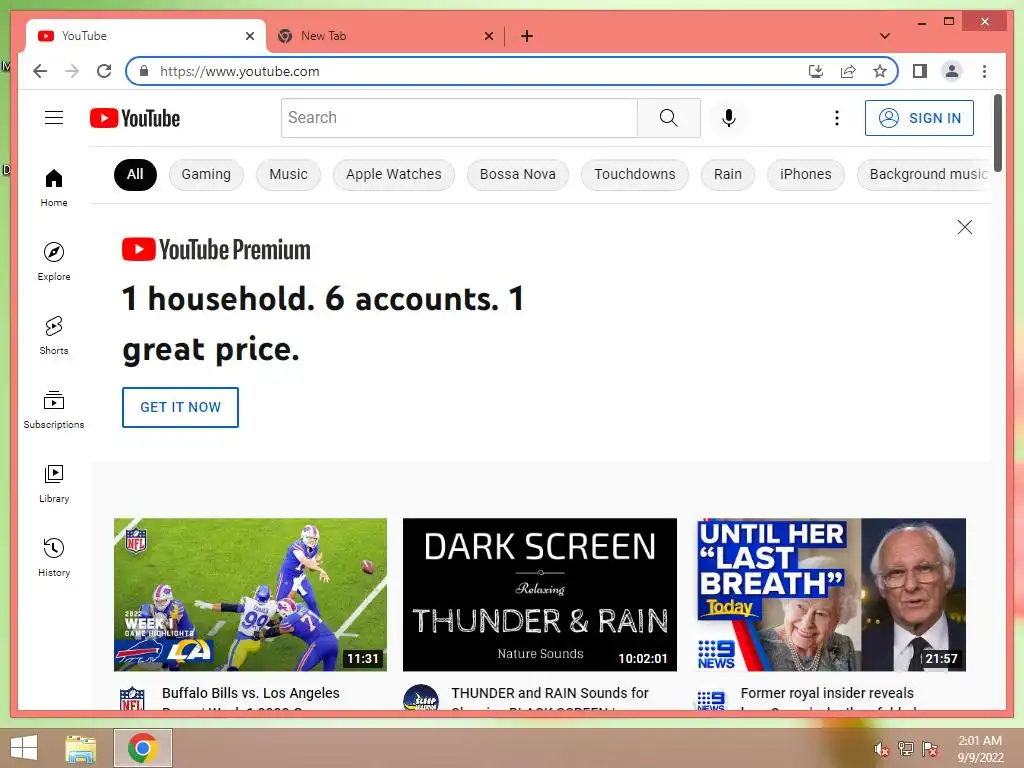Dismiss the YouTube Premium banner
This screenshot has height=768, width=1024.
[965, 227]
